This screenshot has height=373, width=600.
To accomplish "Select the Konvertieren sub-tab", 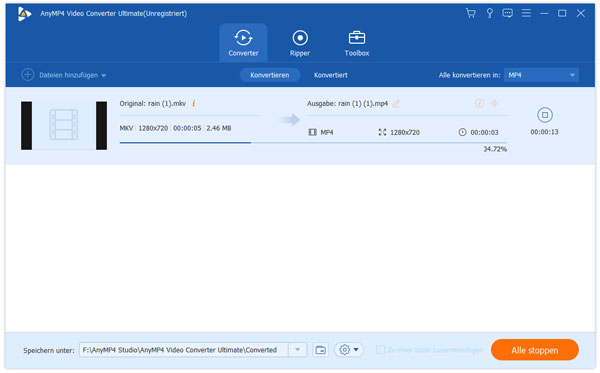I will 270,75.
